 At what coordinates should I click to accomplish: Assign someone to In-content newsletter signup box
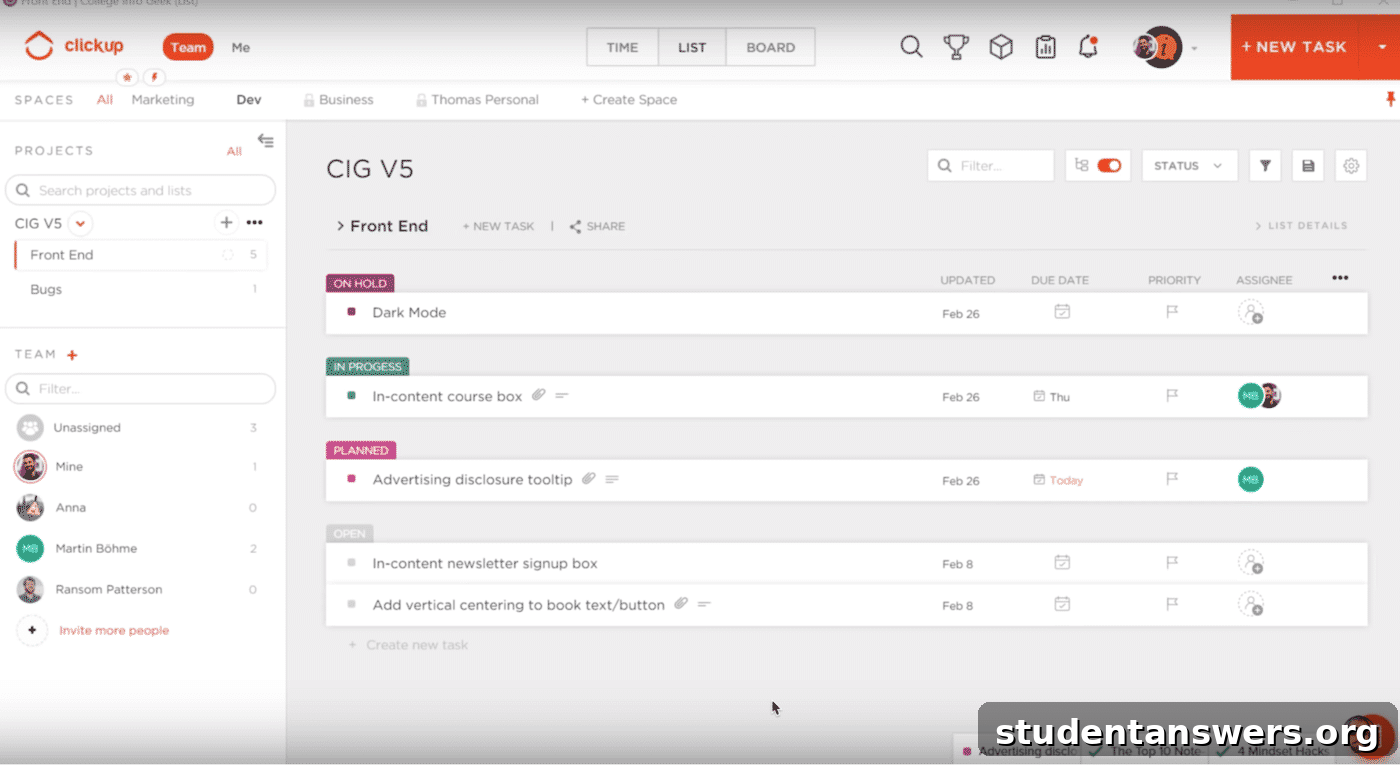coord(1250,563)
